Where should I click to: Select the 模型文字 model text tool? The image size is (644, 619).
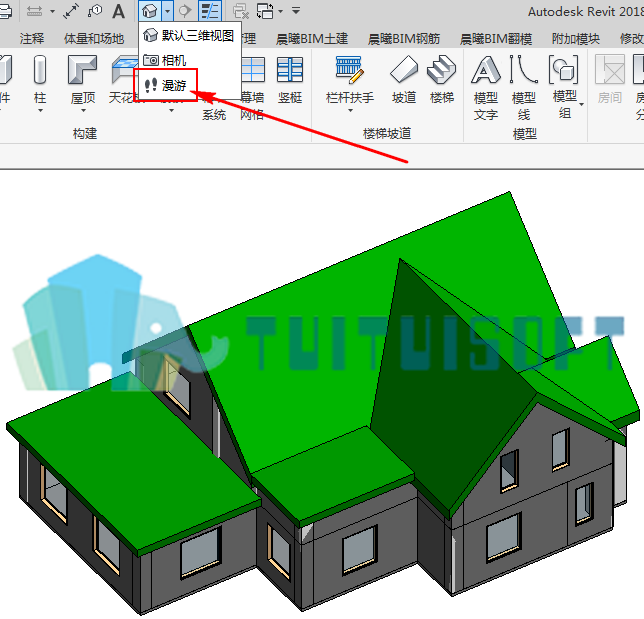tap(485, 88)
